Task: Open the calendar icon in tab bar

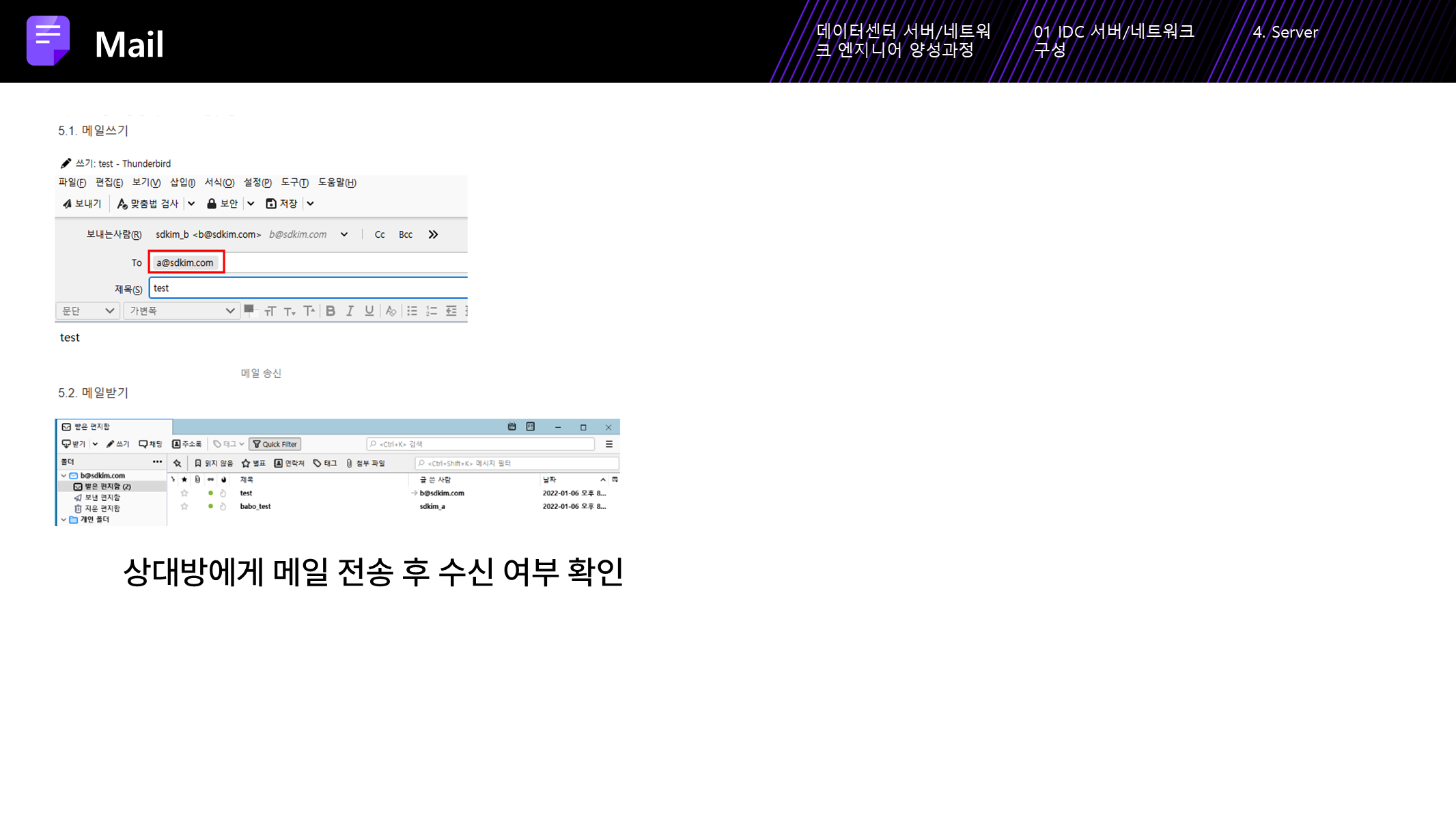Action: [x=512, y=426]
